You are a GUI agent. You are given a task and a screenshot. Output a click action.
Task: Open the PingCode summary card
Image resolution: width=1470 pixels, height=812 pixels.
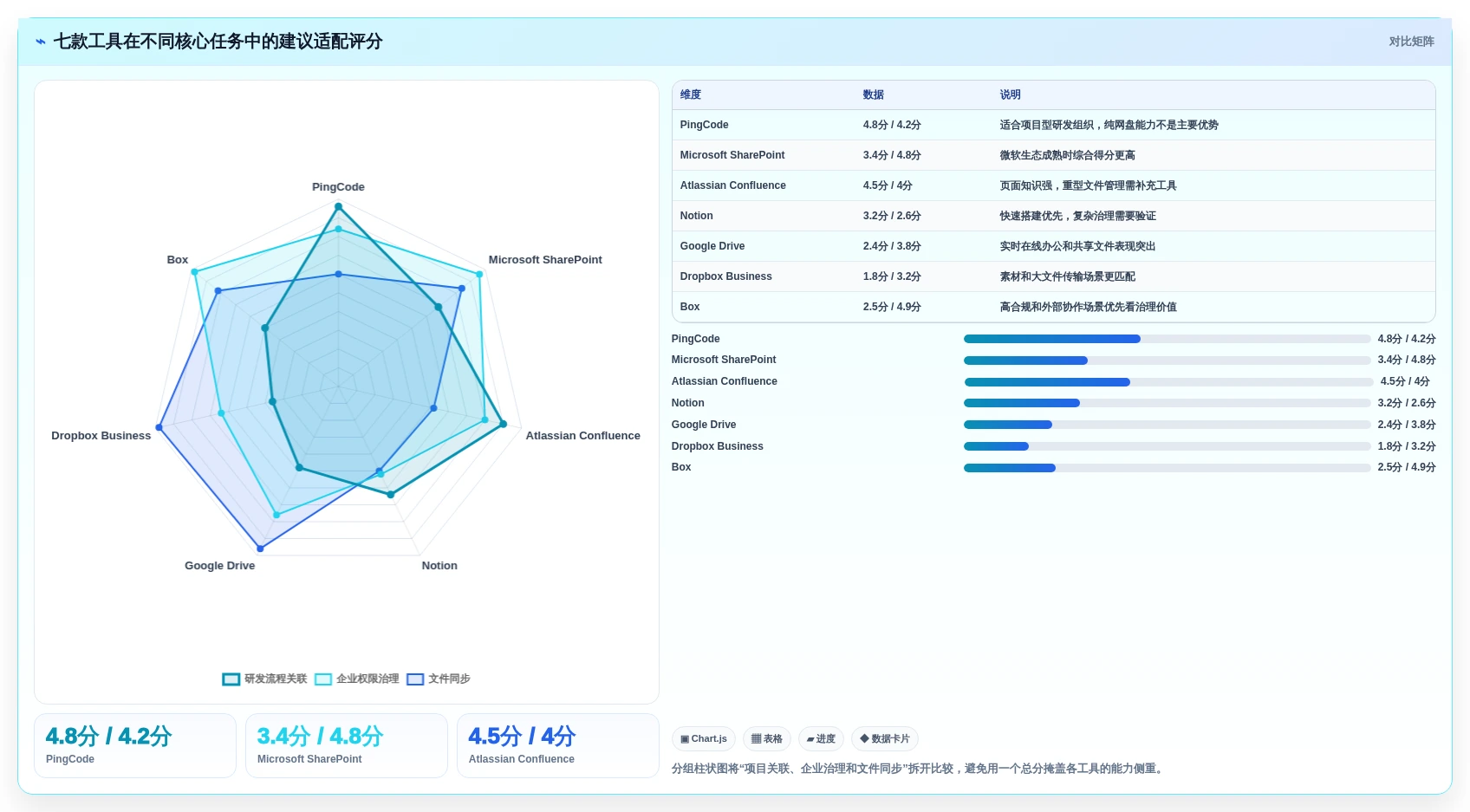(x=135, y=745)
